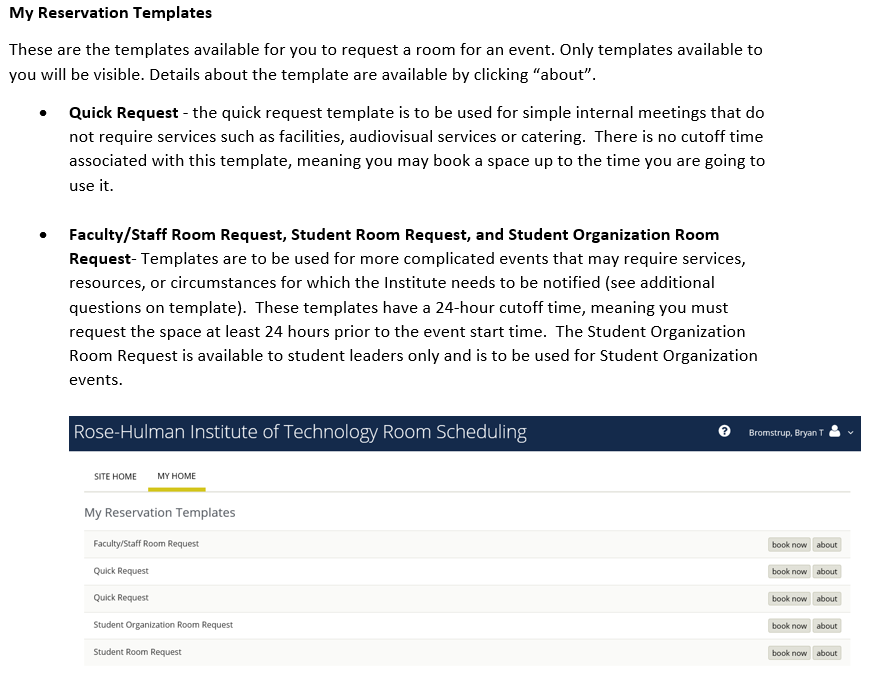Expand the account dropdown chevron
The width and height of the screenshot is (869, 686).
(851, 433)
